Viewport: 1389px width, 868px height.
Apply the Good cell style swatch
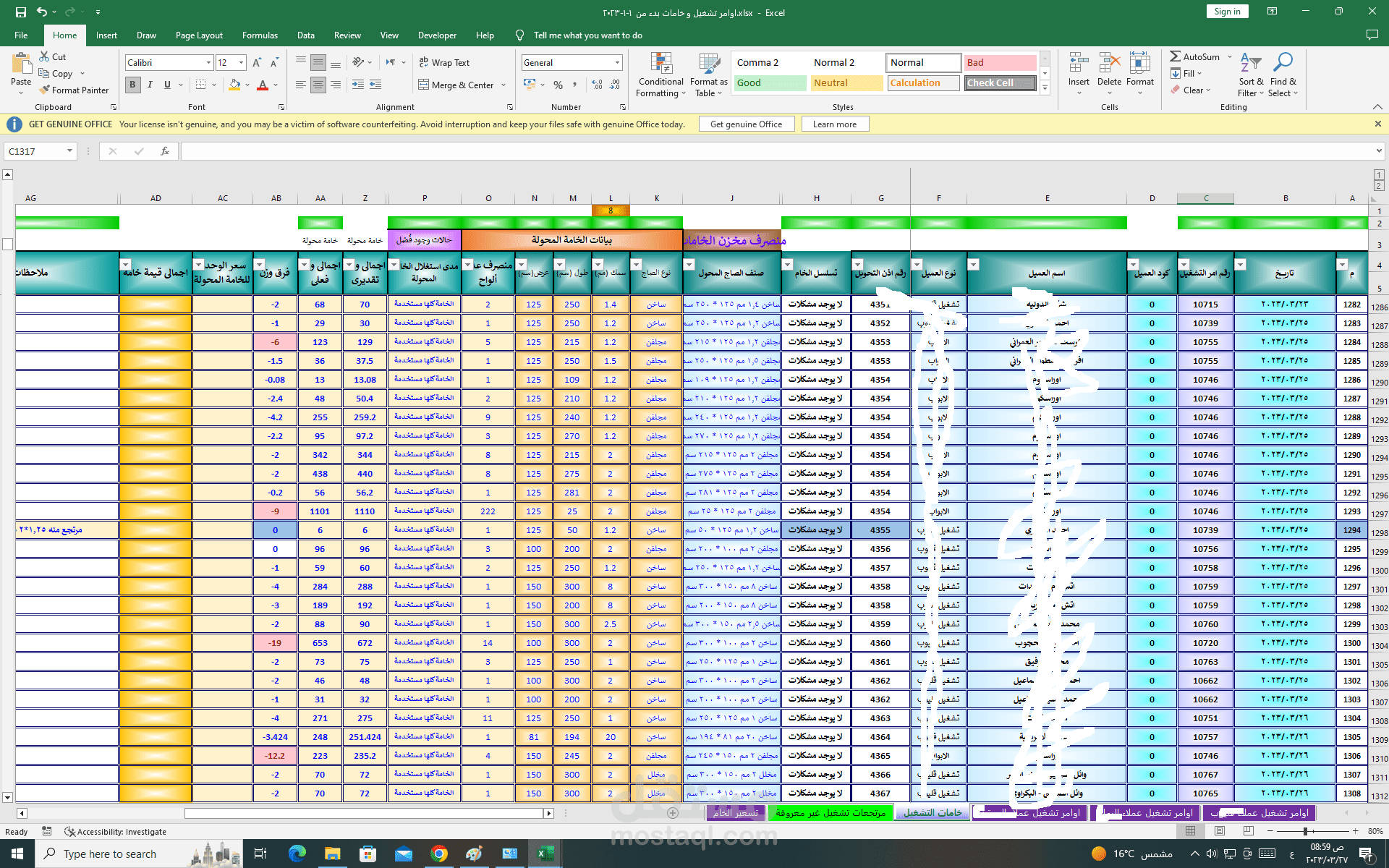(x=769, y=83)
